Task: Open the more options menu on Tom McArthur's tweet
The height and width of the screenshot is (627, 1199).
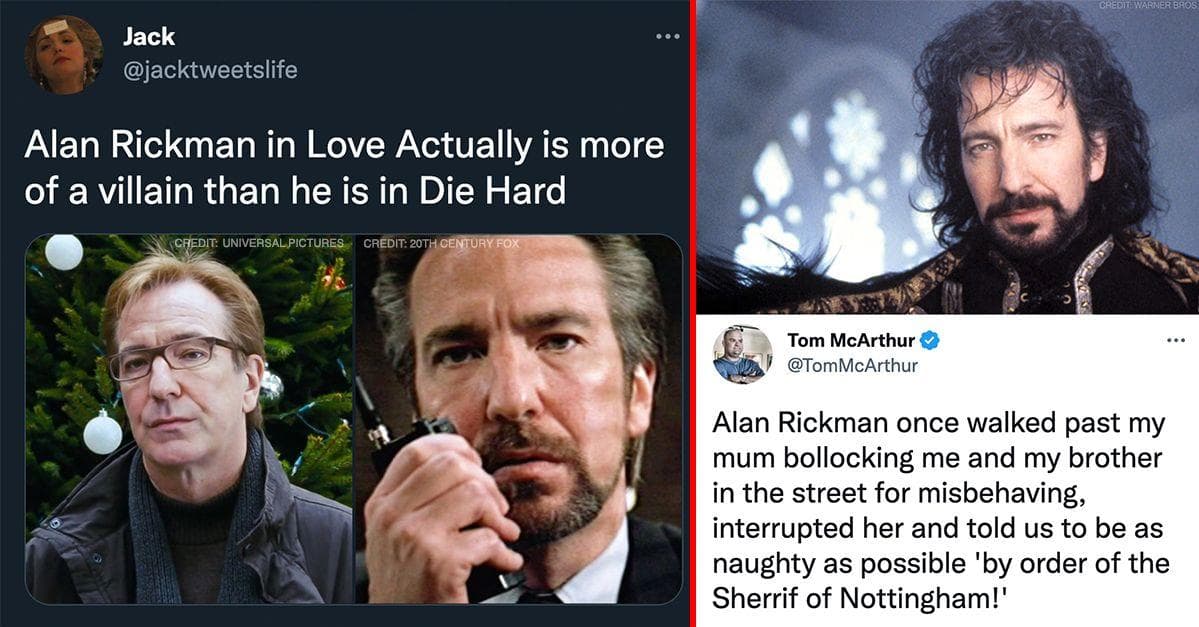Action: point(1175,341)
